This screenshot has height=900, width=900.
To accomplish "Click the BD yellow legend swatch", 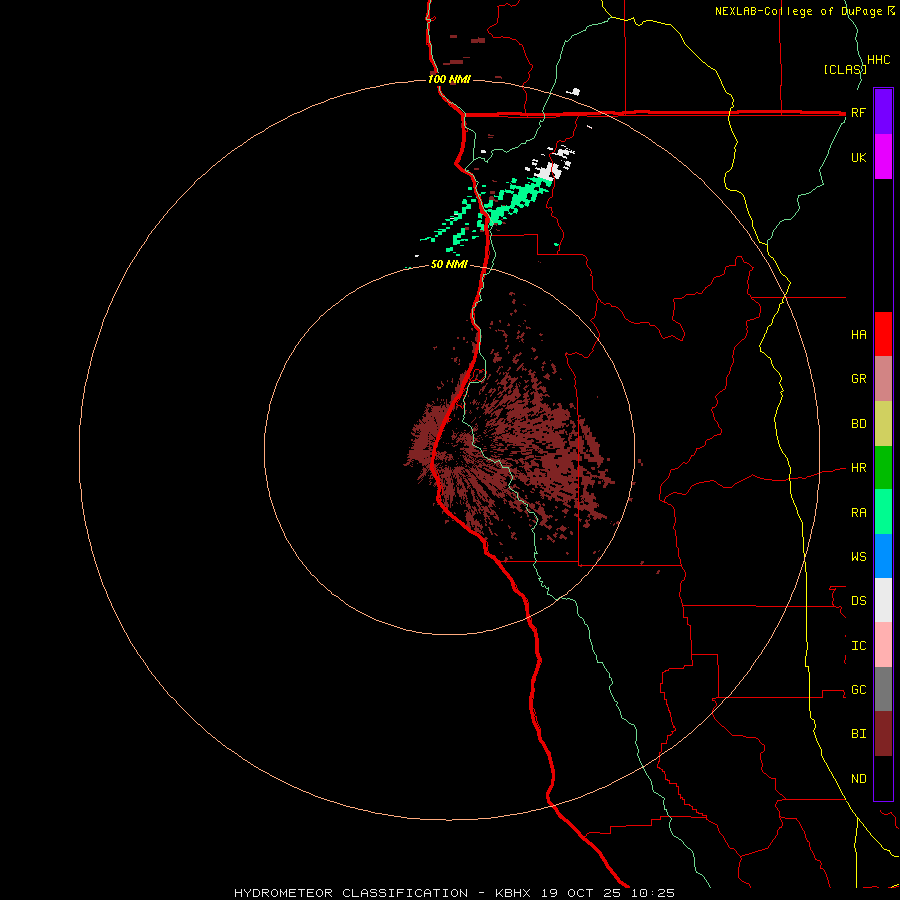I will click(883, 424).
